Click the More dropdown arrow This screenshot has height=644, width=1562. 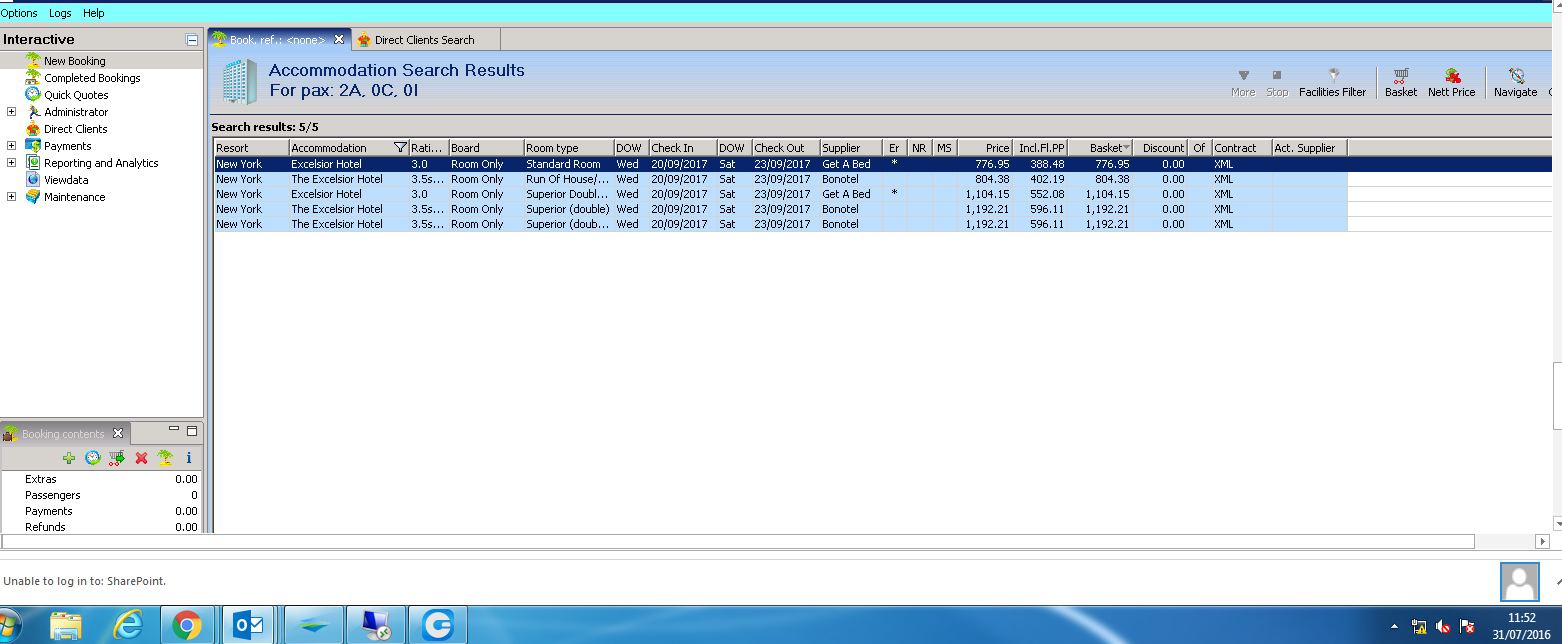[1243, 75]
